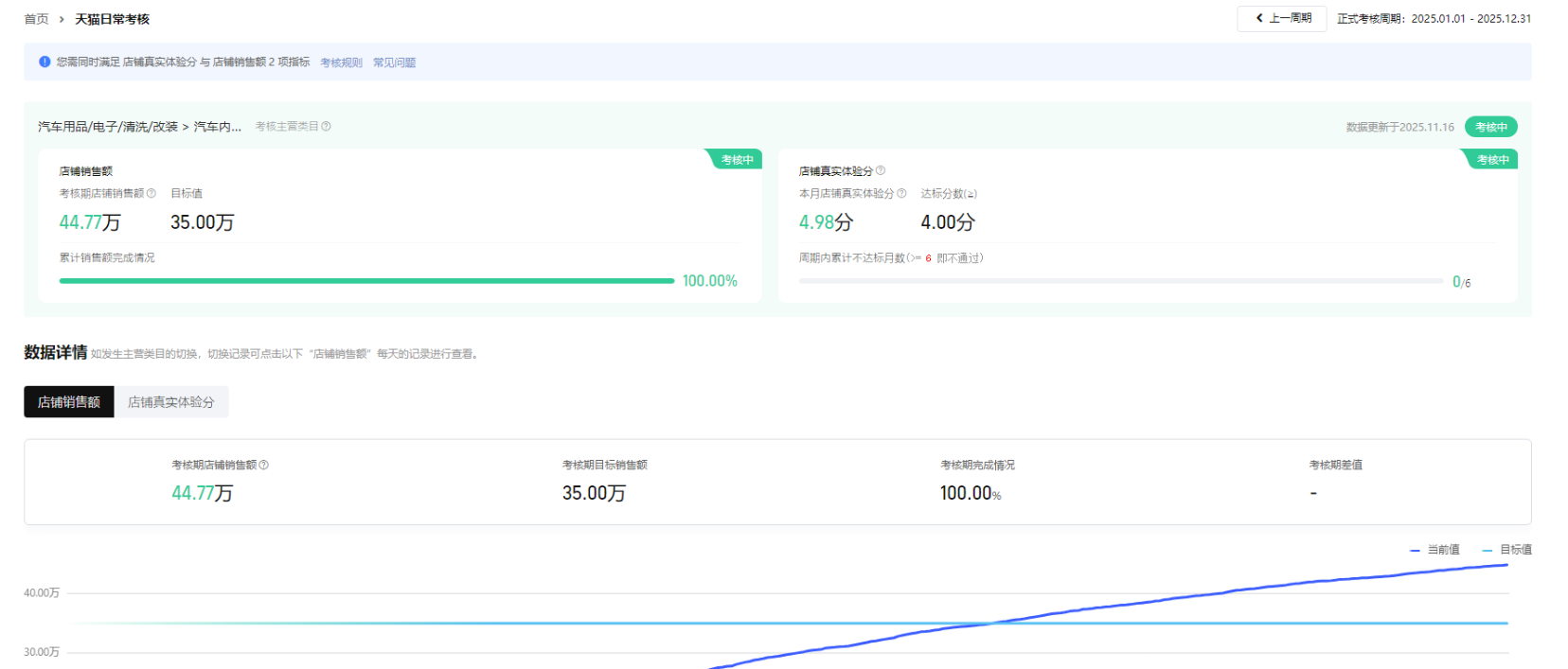Click help icon next to 店铺真实体验分 card title
Image resolution: width=1568 pixels, height=669 pixels.
[881, 170]
